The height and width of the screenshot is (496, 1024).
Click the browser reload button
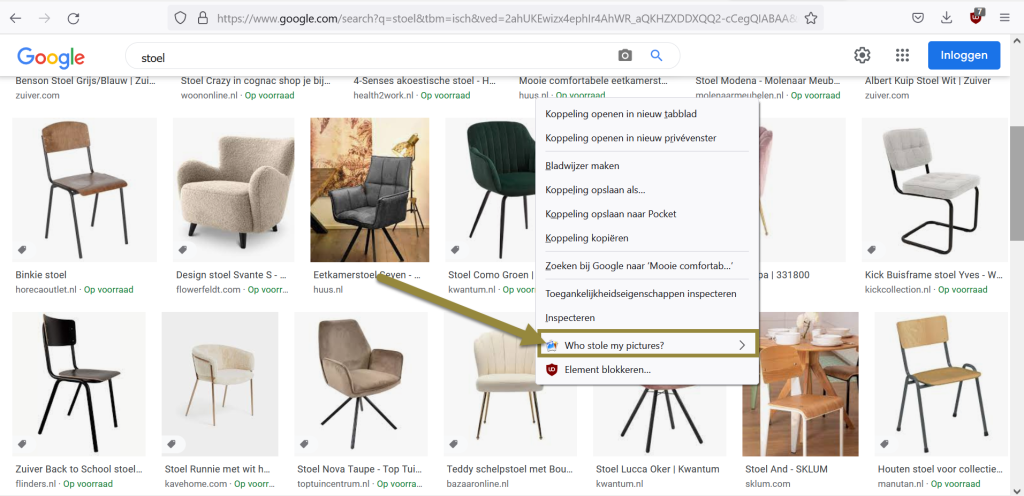tap(74, 18)
